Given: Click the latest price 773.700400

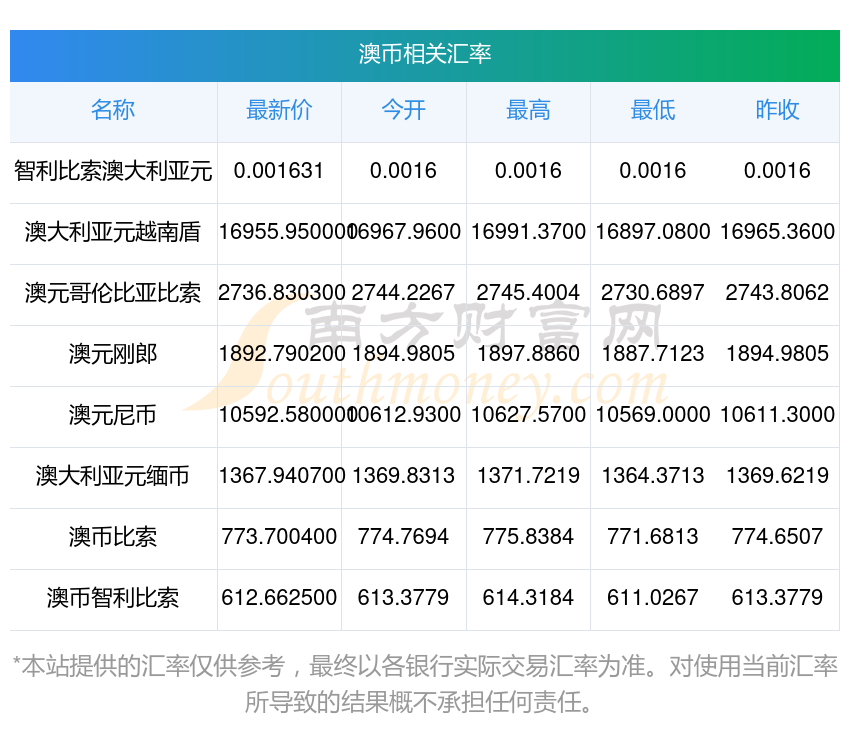Looking at the screenshot, I should (x=279, y=537).
